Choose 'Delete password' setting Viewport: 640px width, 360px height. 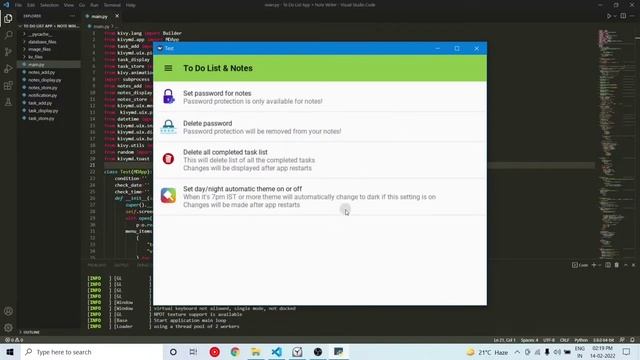[320, 127]
